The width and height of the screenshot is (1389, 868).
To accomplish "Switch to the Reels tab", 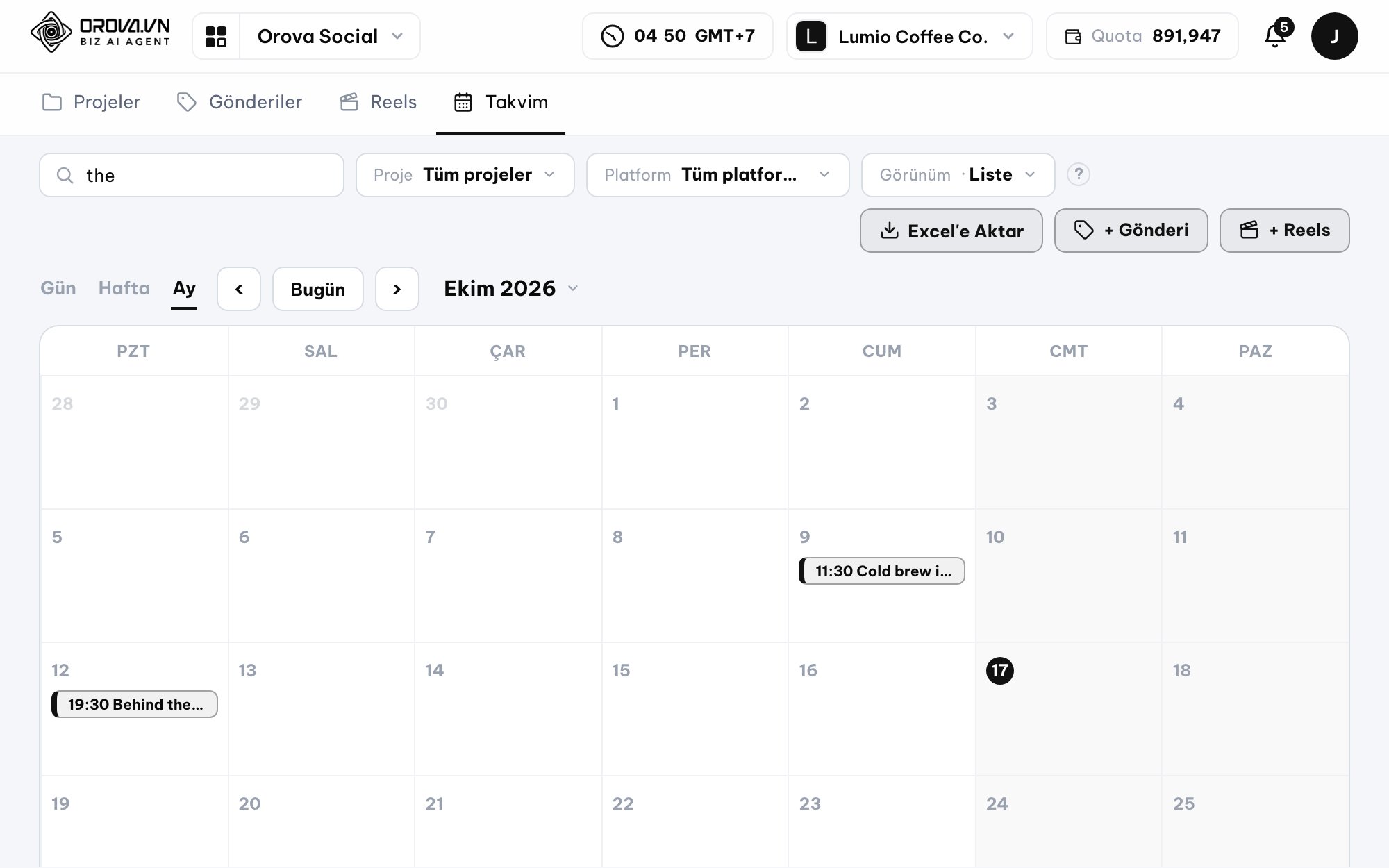I will point(378,102).
